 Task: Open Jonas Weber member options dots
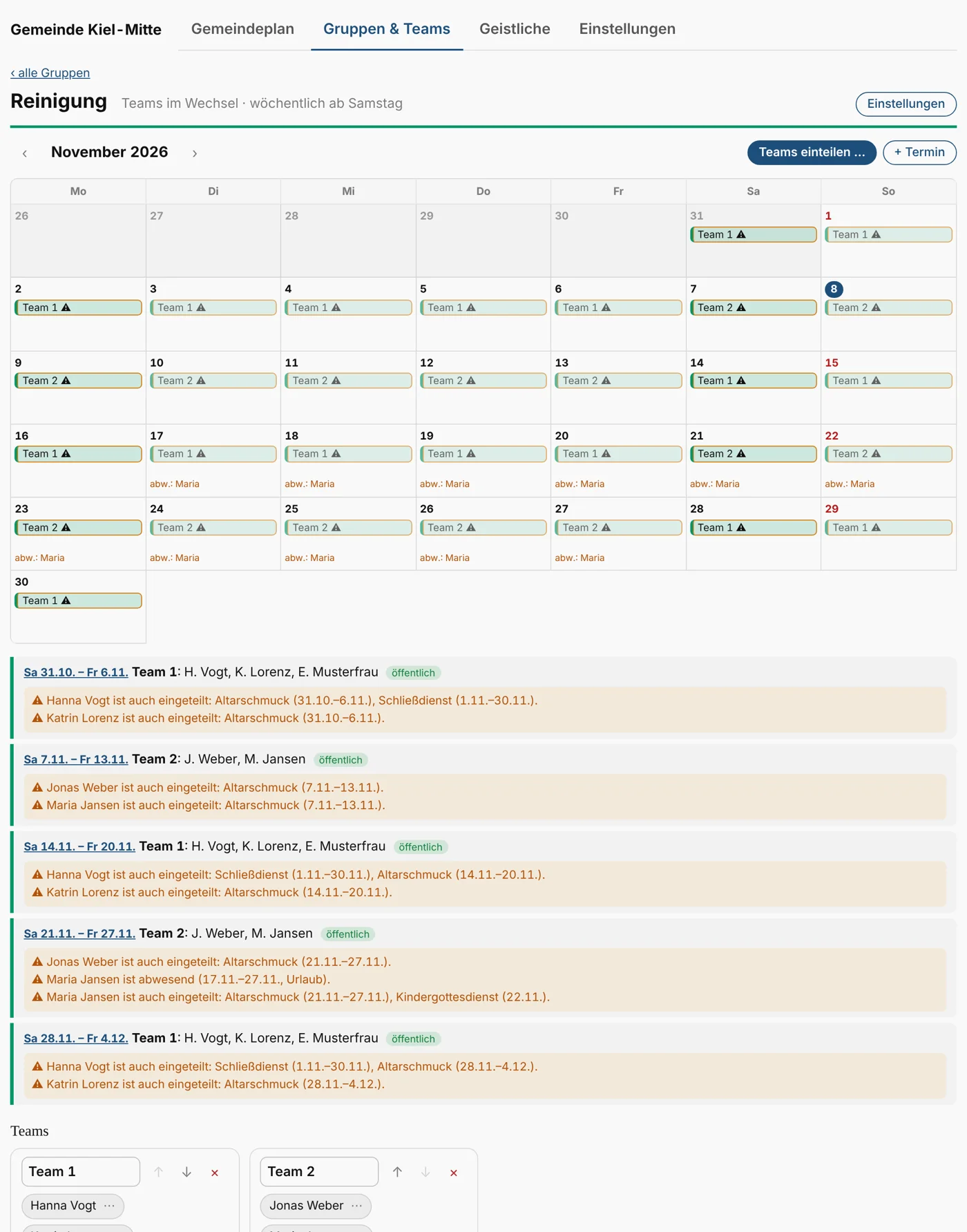pos(356,1206)
